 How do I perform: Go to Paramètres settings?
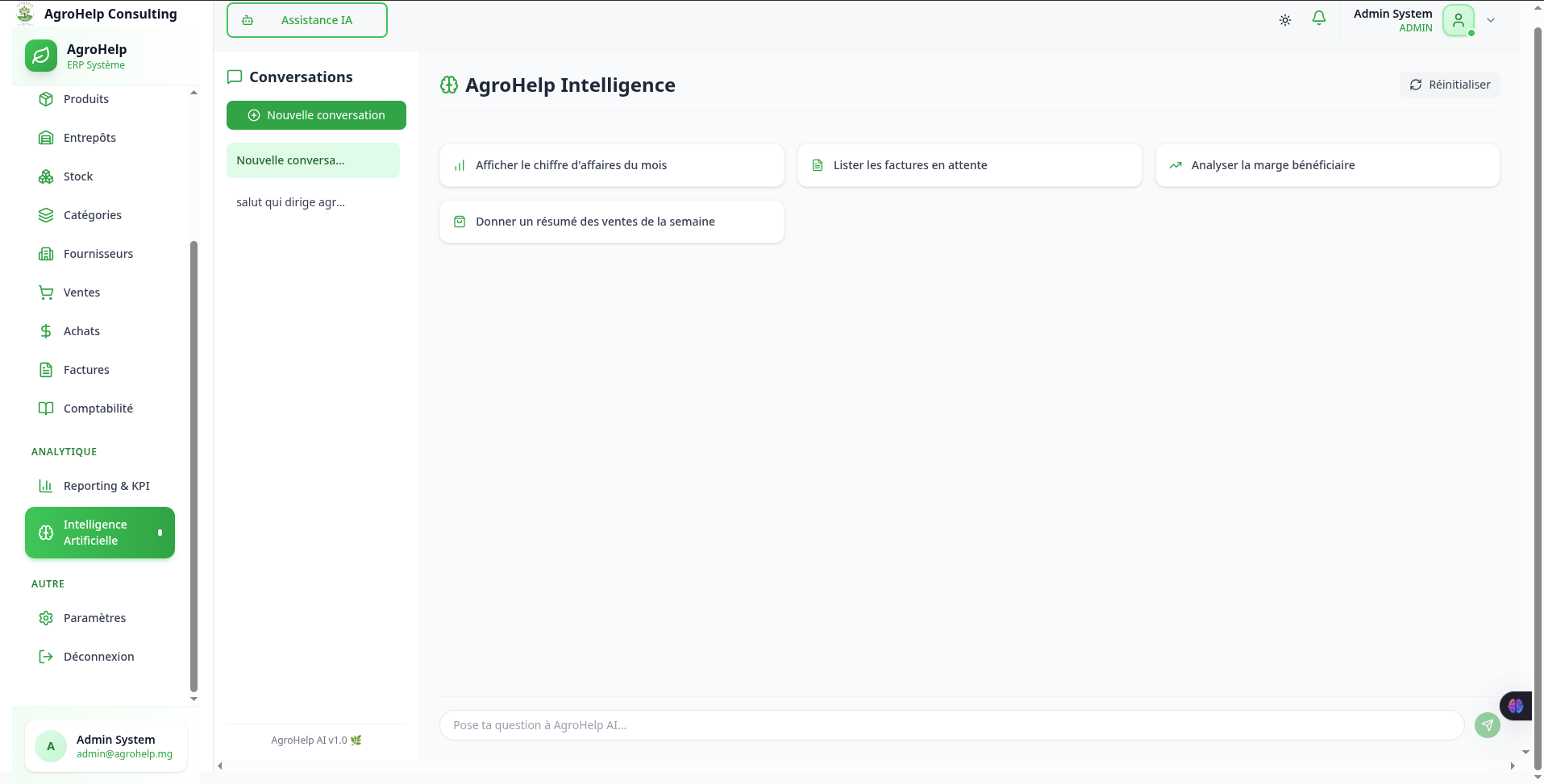pyautogui.click(x=94, y=618)
